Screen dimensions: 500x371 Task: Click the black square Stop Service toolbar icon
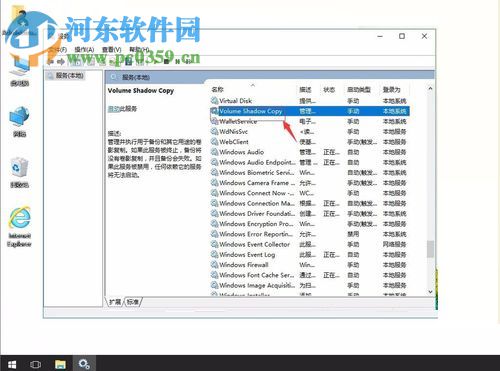point(166,62)
